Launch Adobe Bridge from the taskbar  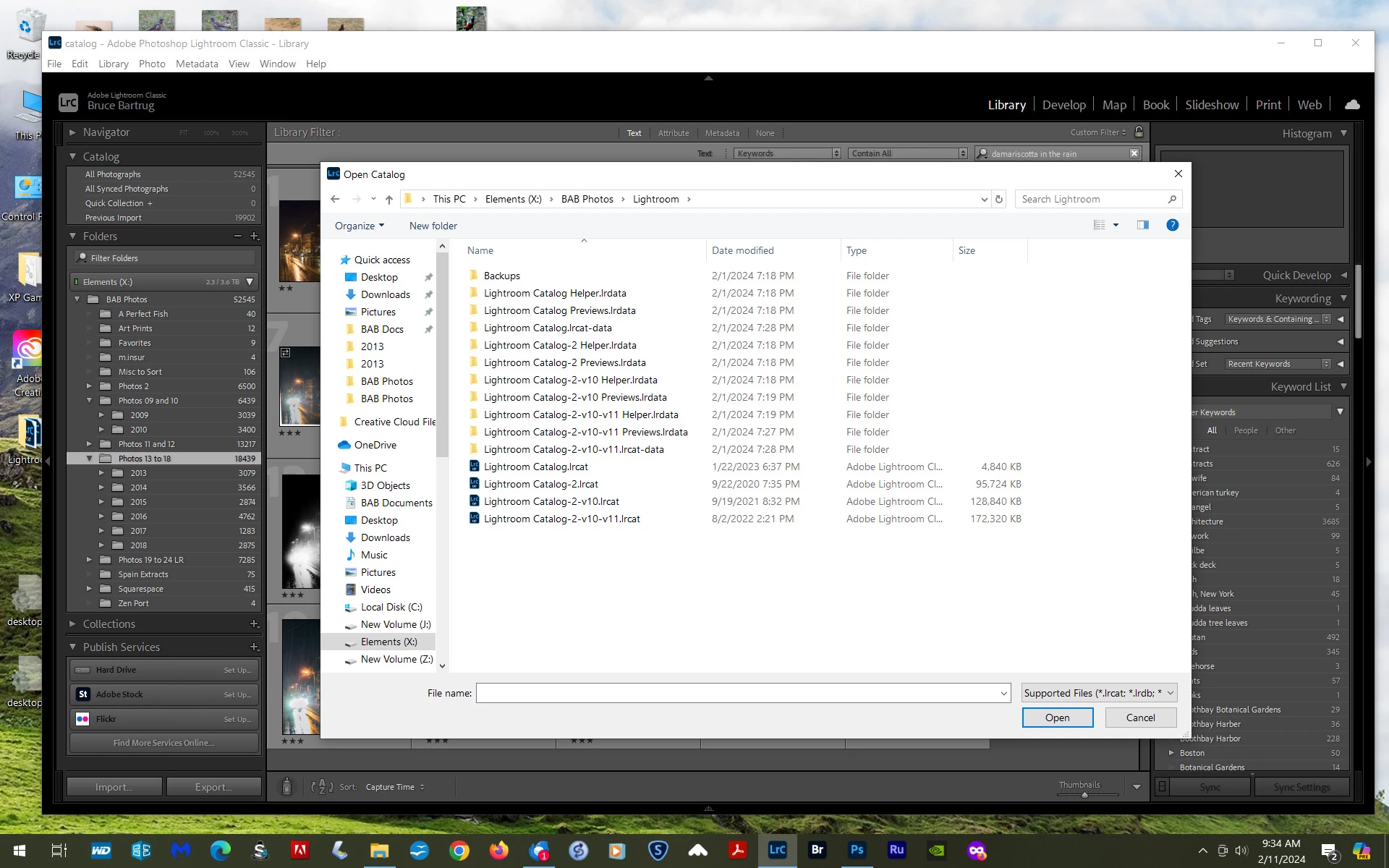(x=817, y=850)
